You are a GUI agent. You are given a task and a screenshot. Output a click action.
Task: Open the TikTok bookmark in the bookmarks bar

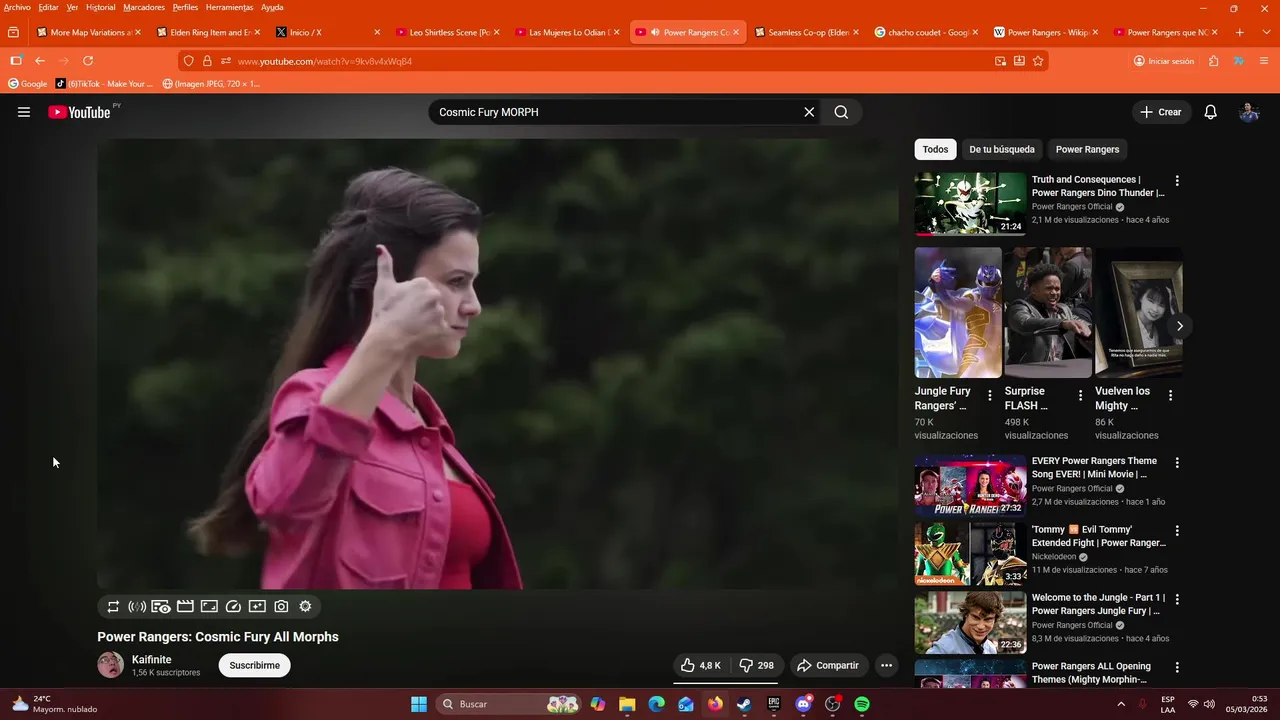click(105, 84)
